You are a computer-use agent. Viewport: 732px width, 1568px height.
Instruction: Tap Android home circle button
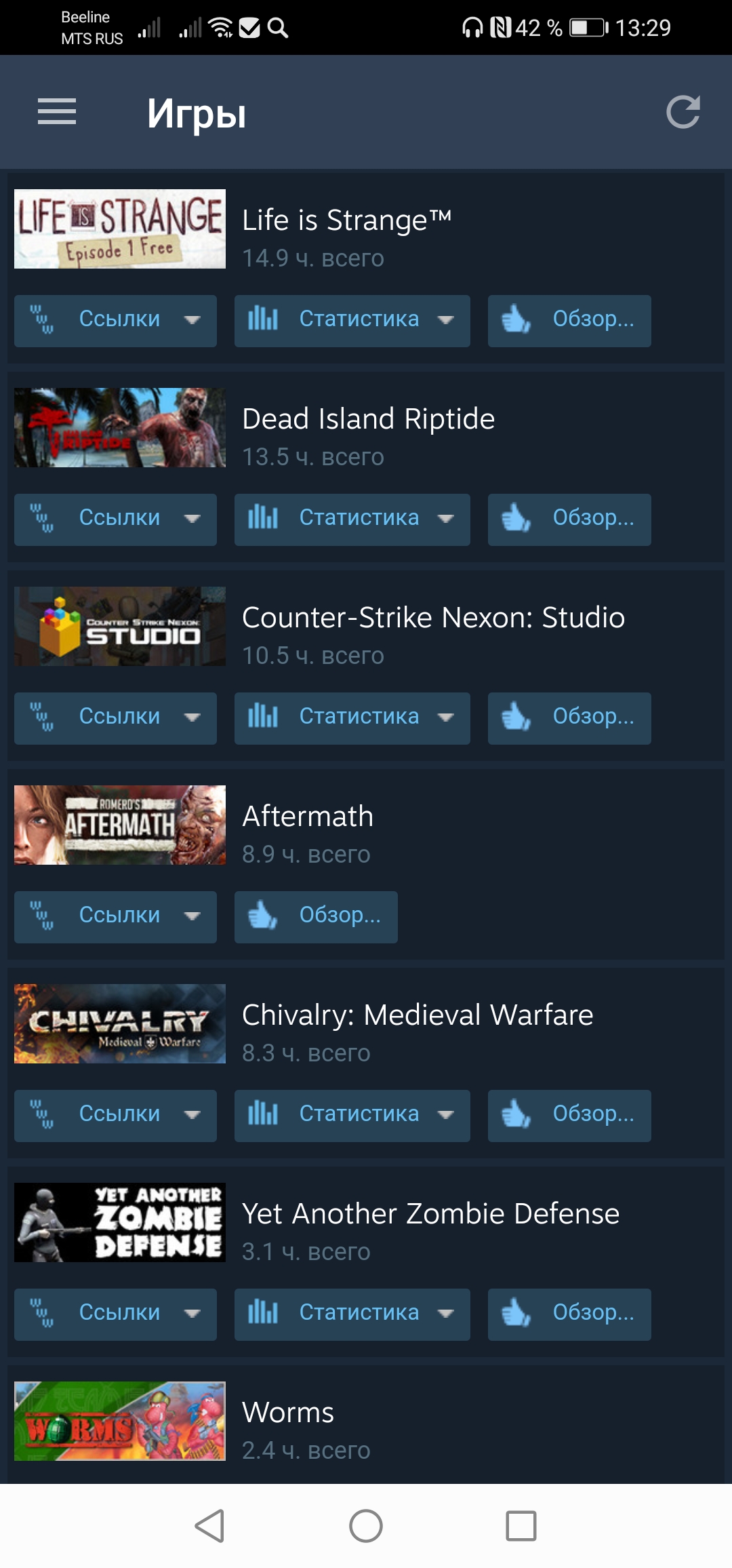(x=366, y=1526)
